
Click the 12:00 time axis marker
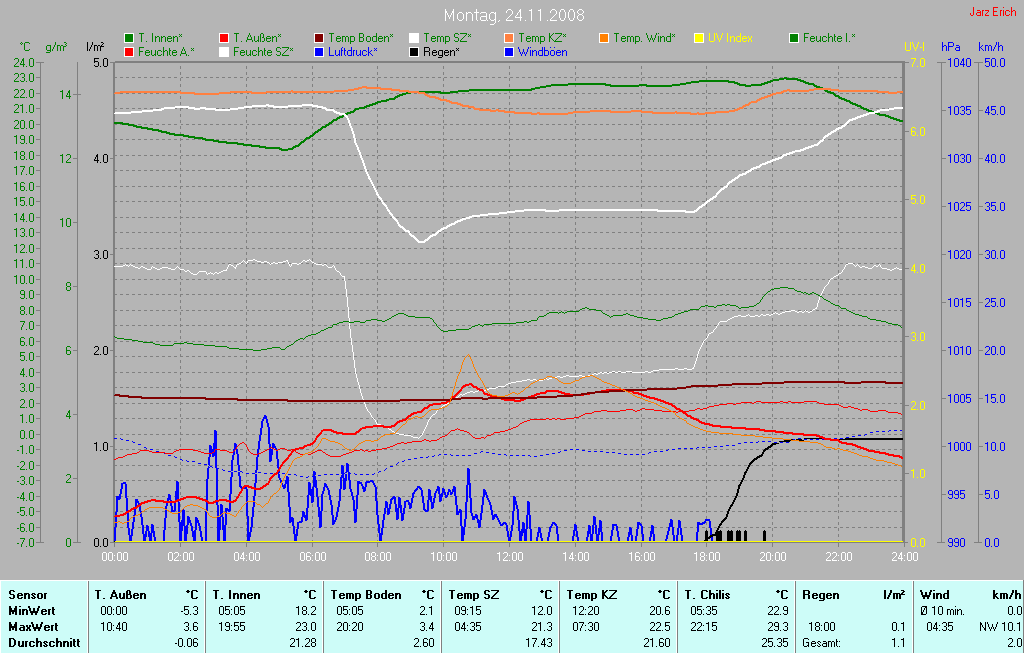[510, 556]
